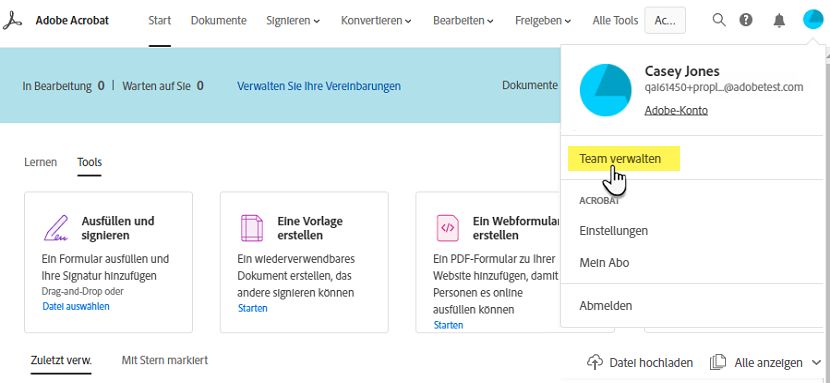Click the qai61450 email address text
This screenshot has width=830, height=383.
click(724, 87)
